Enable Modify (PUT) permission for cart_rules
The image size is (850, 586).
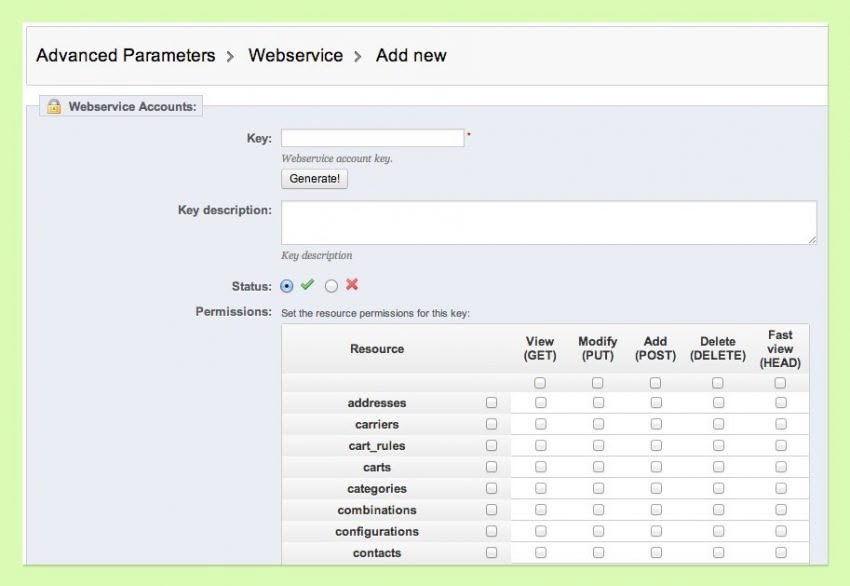[598, 446]
